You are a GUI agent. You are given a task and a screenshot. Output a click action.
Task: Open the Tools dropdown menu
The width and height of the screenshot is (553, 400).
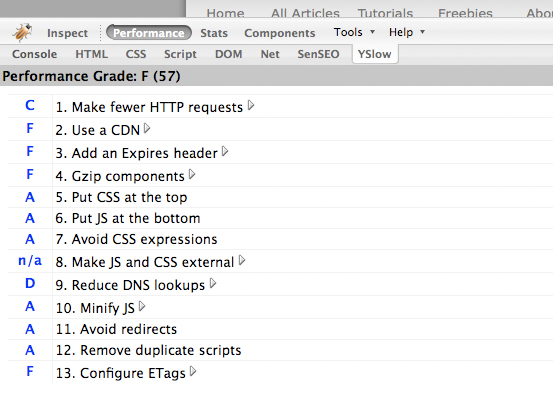[354, 32]
